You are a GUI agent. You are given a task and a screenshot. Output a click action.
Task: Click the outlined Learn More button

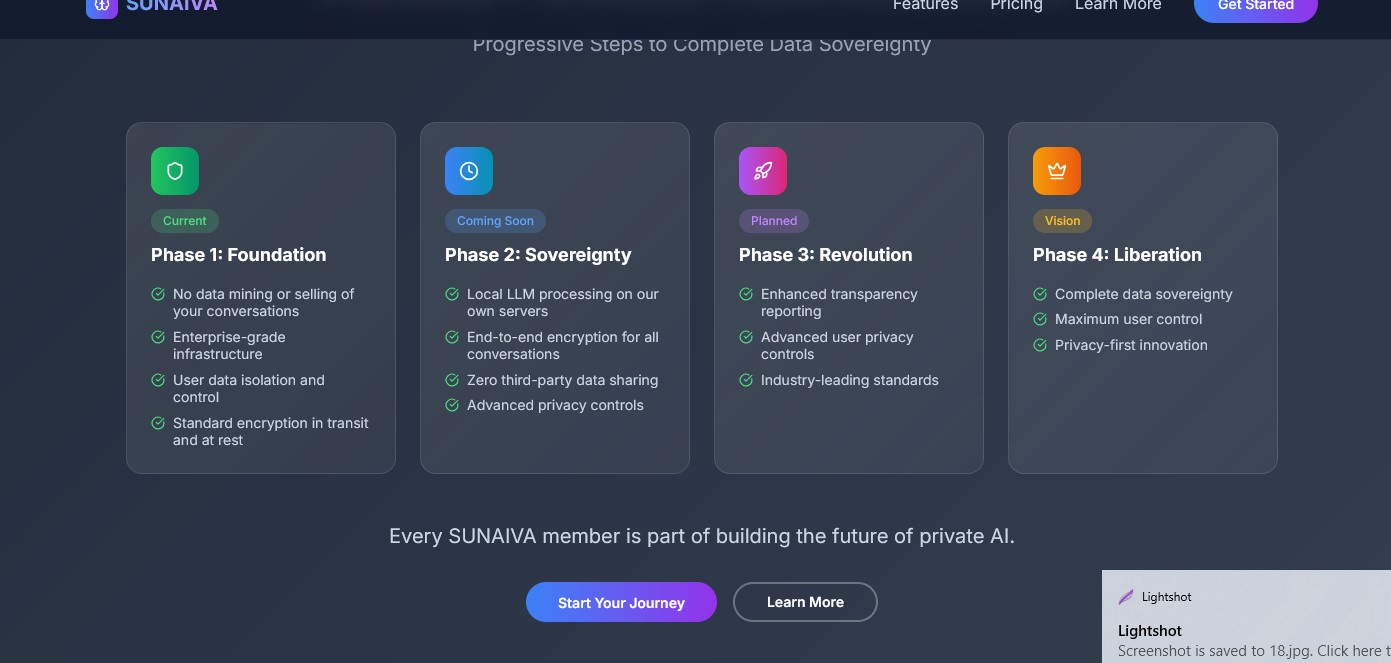(805, 602)
